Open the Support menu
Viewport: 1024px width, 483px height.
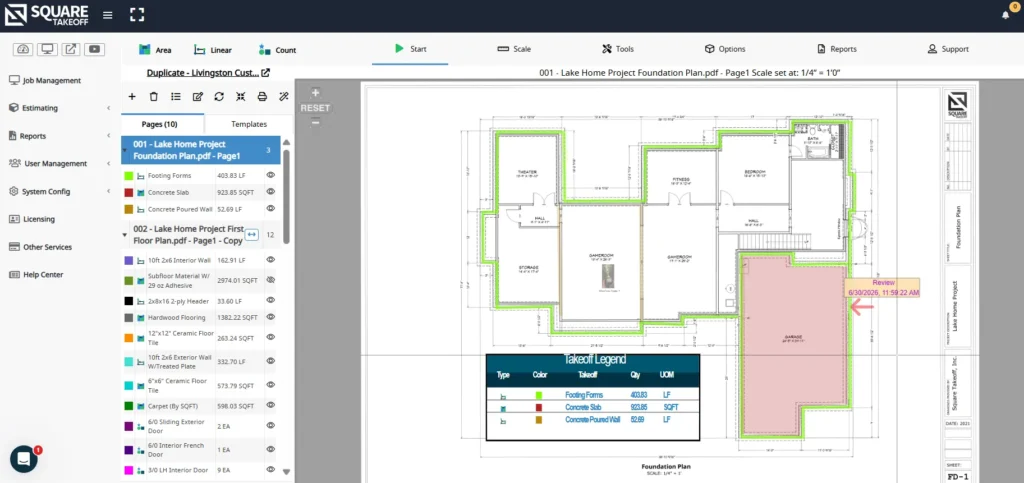[948, 49]
